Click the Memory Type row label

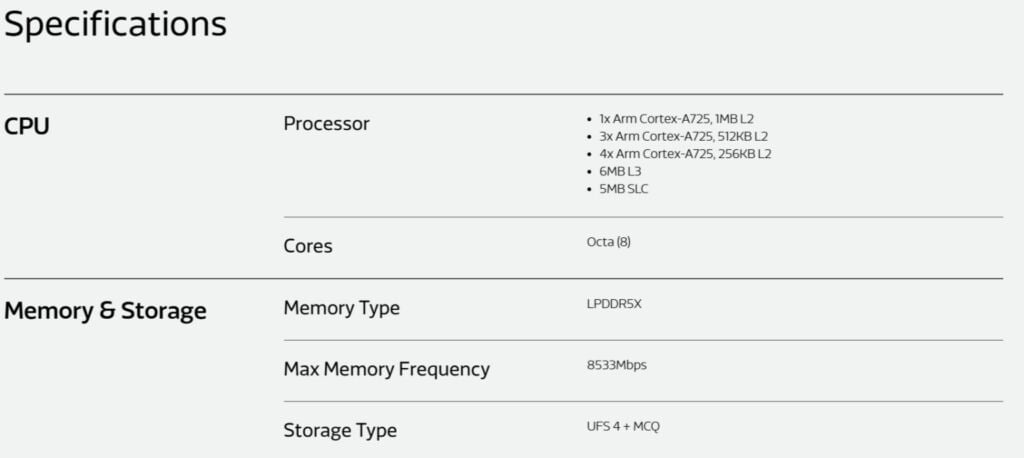342,308
